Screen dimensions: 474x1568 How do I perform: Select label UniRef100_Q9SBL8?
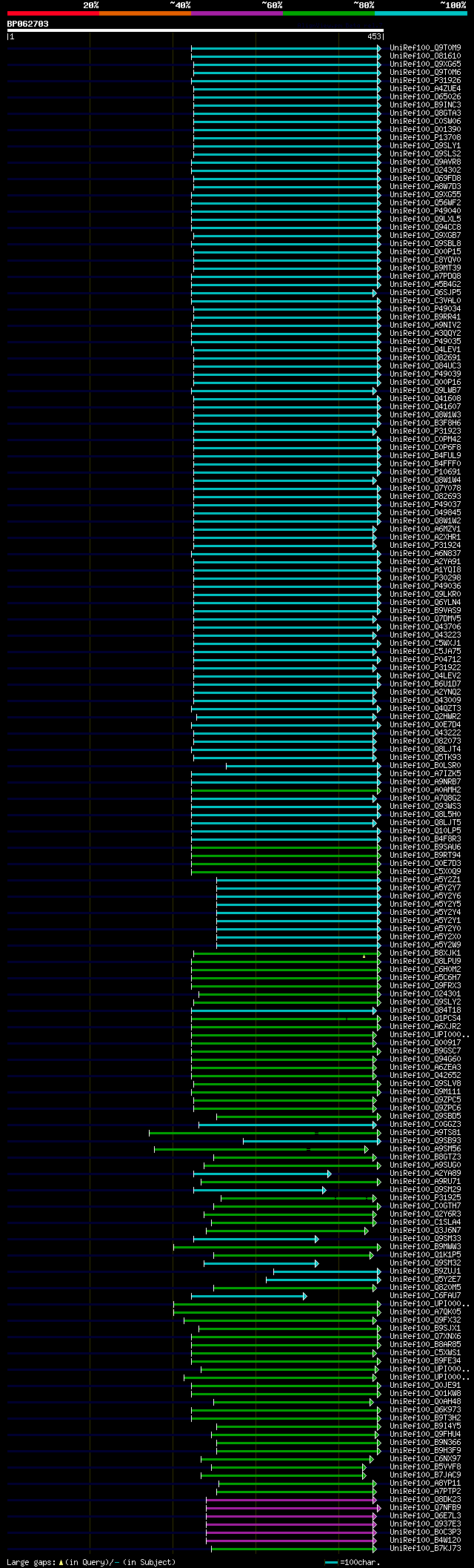coord(425,243)
